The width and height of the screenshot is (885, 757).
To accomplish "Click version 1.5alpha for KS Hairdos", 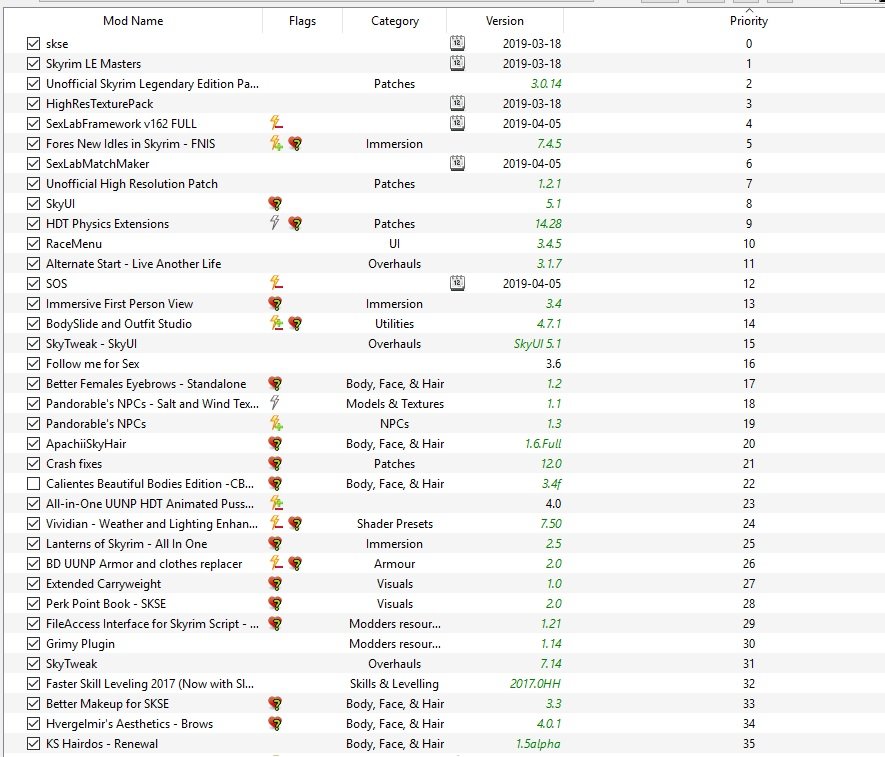I will (538, 744).
